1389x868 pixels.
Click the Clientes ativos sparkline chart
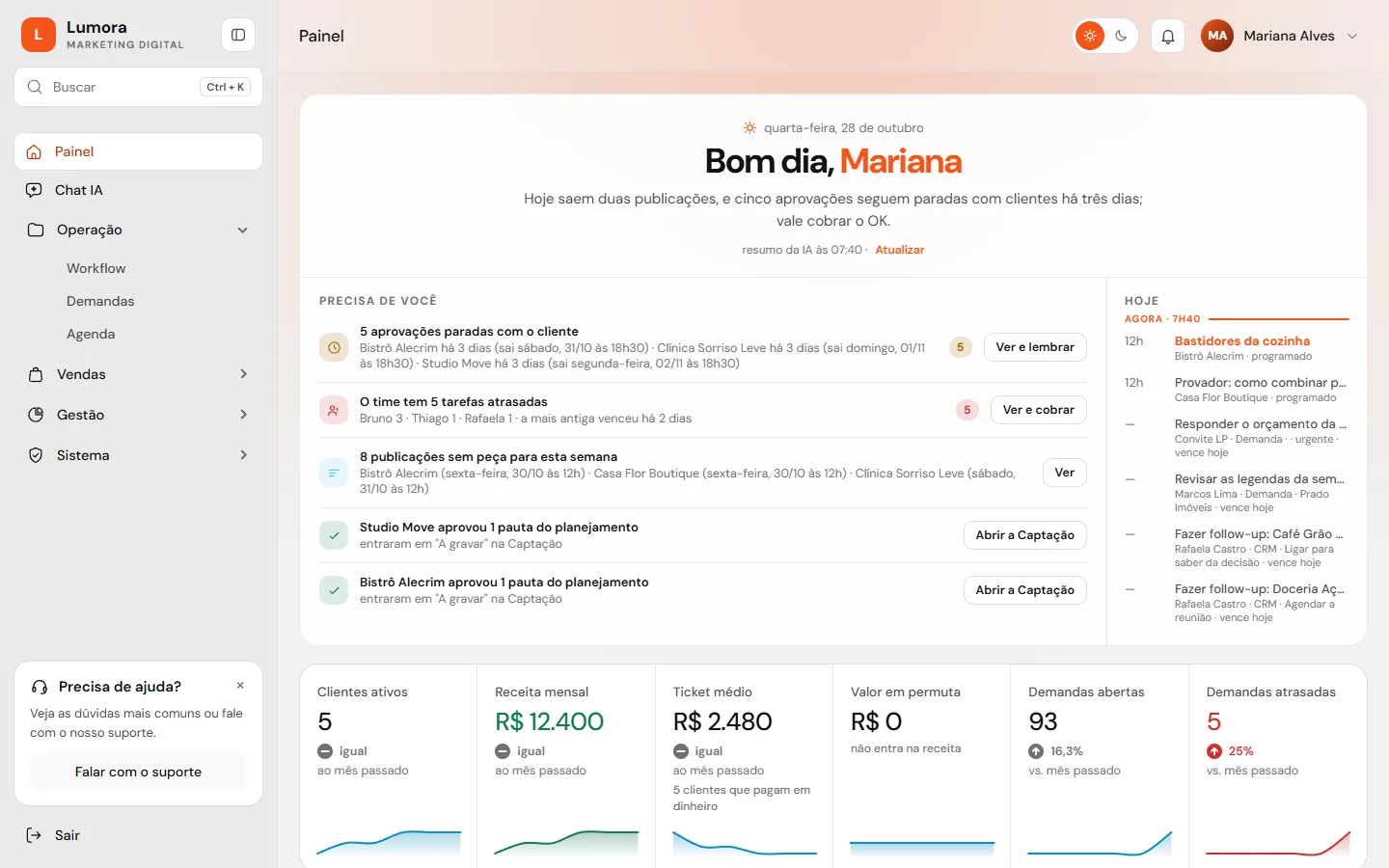389,843
